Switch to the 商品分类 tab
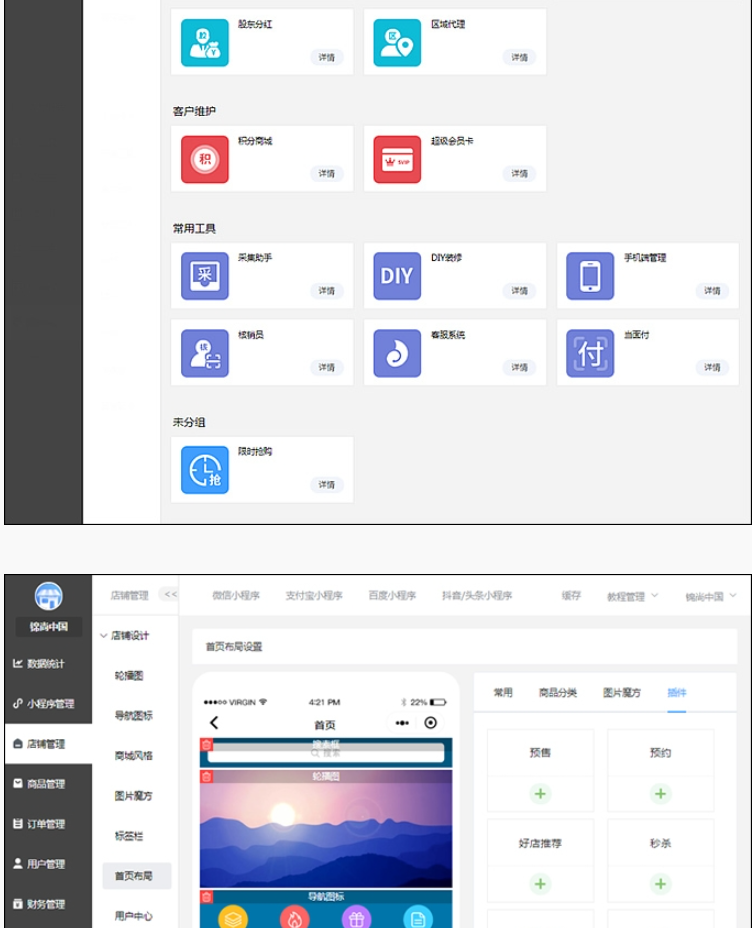 pyautogui.click(x=557, y=692)
